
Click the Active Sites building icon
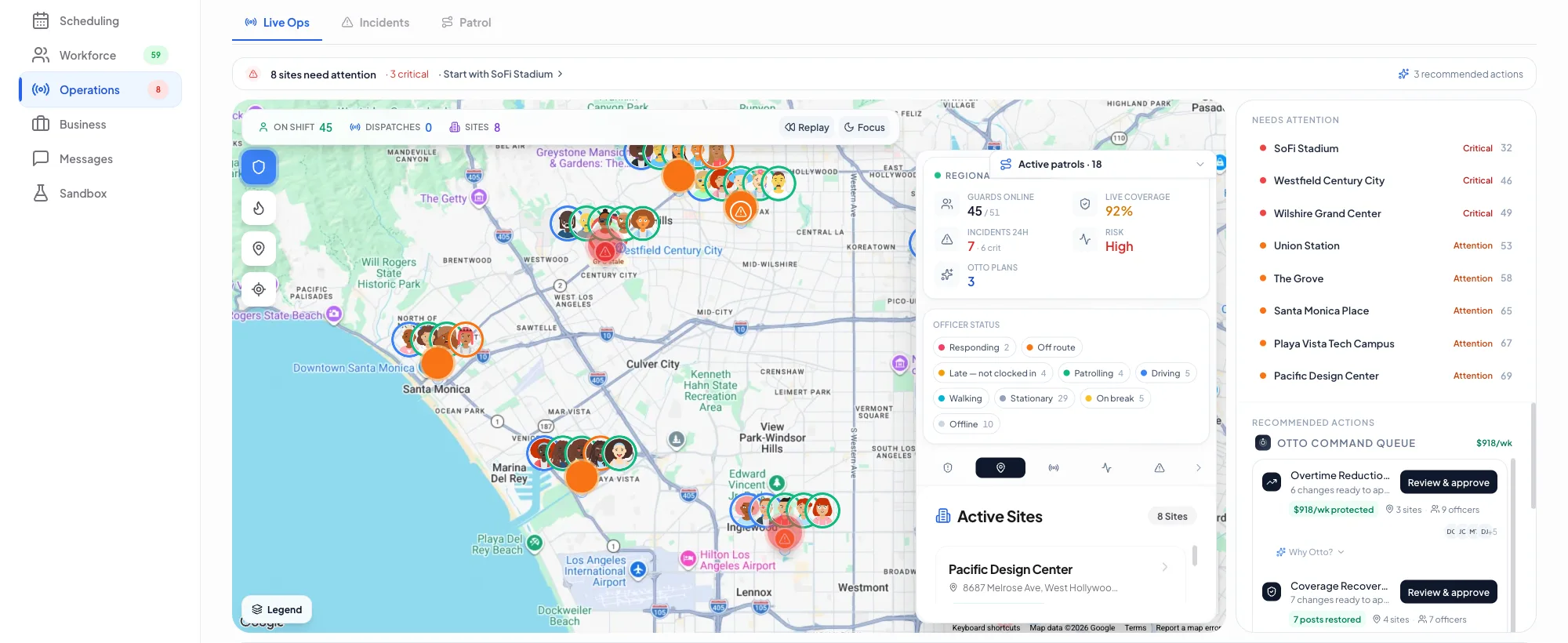pyautogui.click(x=943, y=516)
